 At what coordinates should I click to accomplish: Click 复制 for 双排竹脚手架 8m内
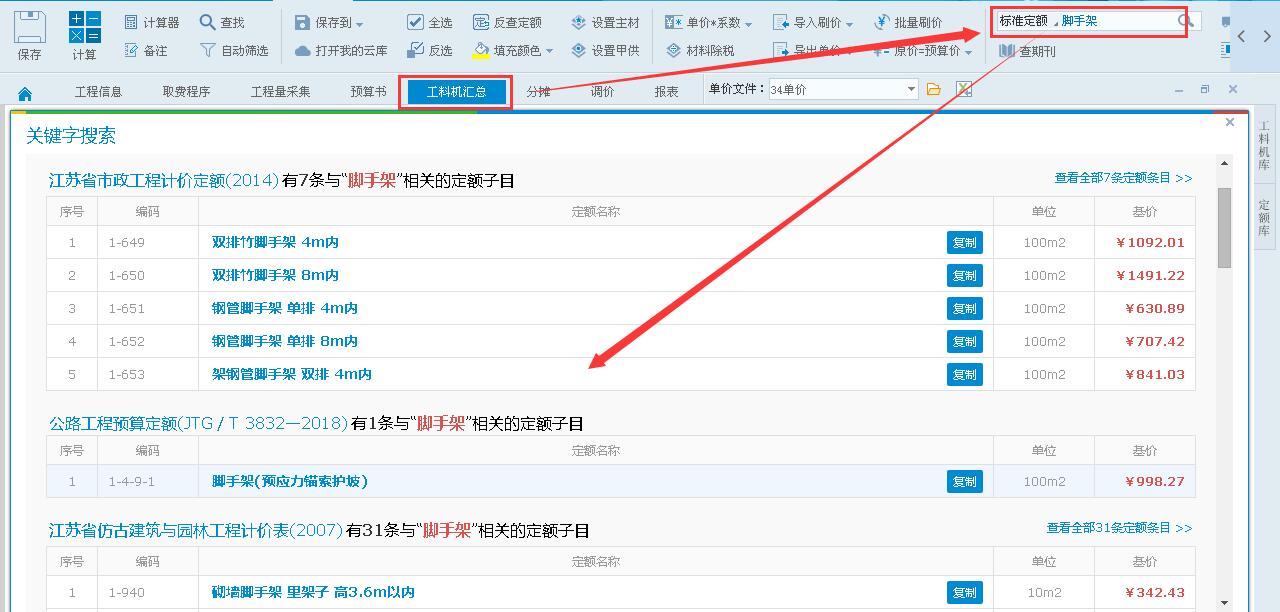[965, 275]
